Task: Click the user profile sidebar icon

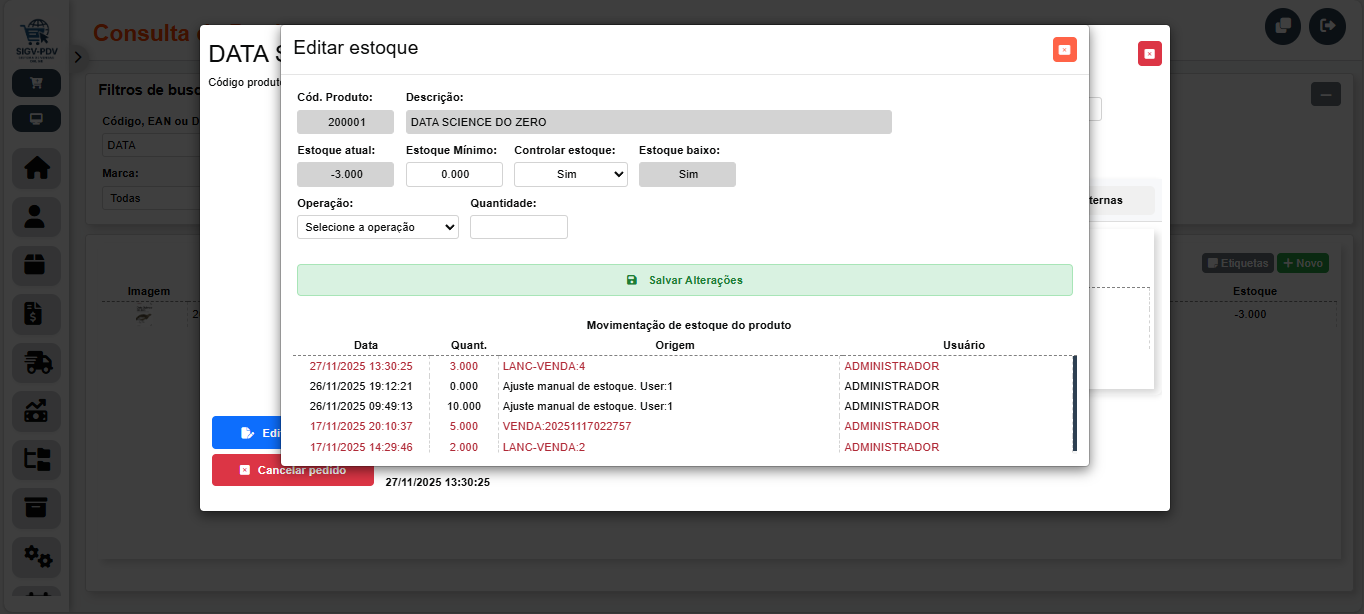Action: tap(36, 217)
